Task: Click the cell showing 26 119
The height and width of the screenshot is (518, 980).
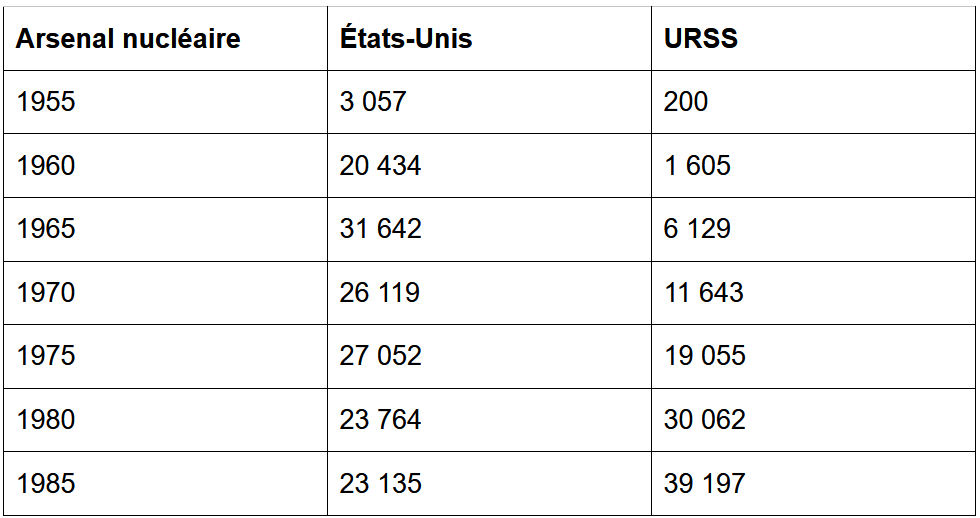Action: (x=489, y=293)
